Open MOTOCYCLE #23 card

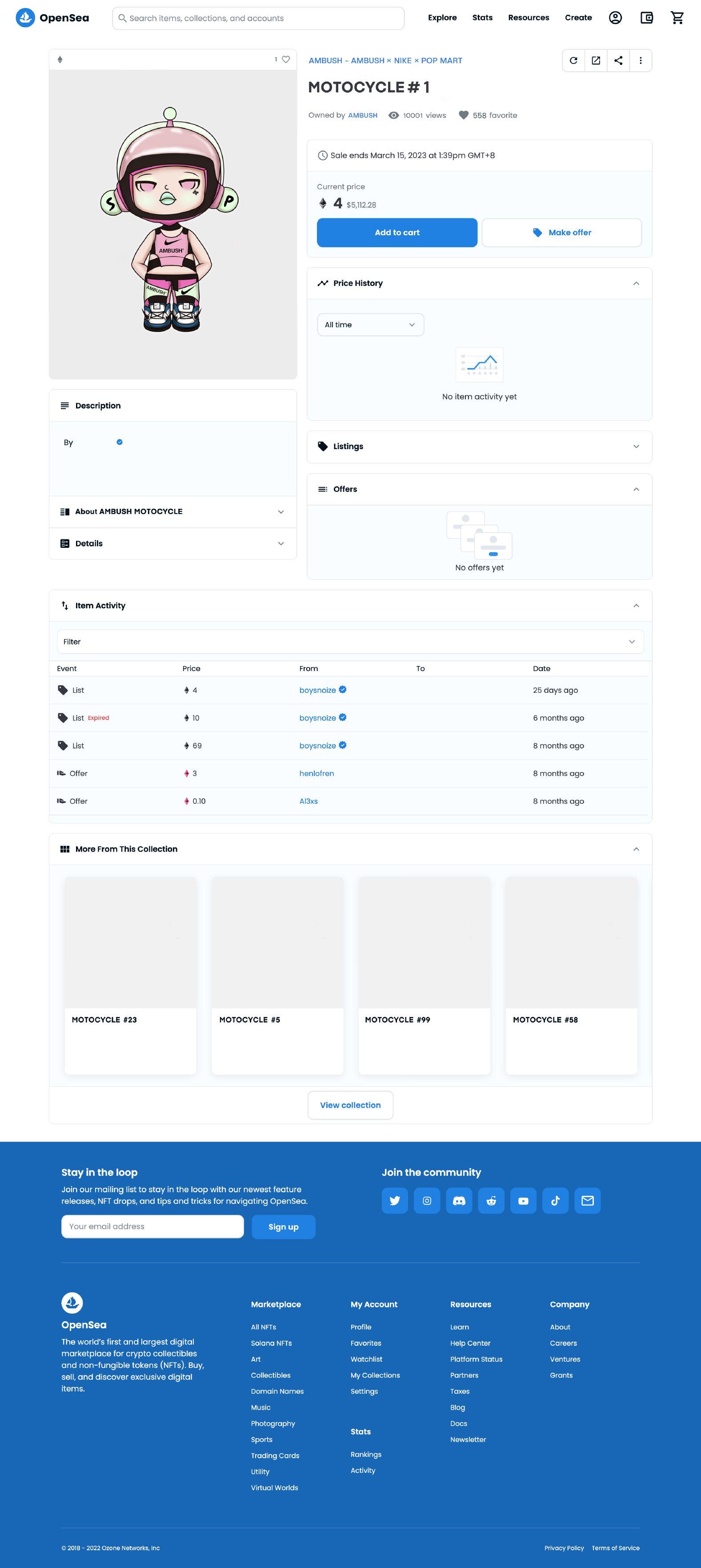click(x=130, y=975)
